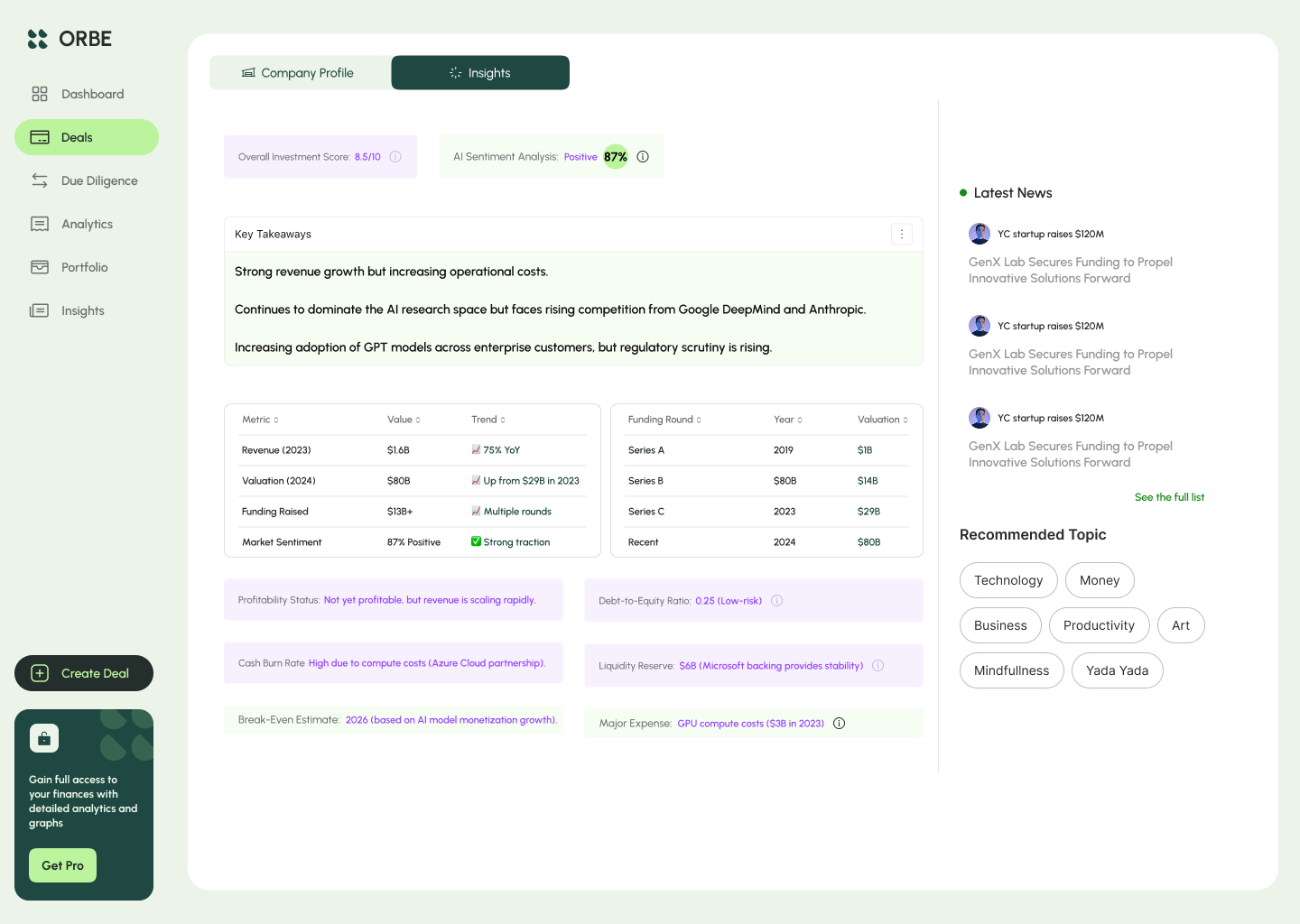Sort funding table by Year
Image resolution: width=1300 pixels, height=924 pixels.
pos(788,420)
